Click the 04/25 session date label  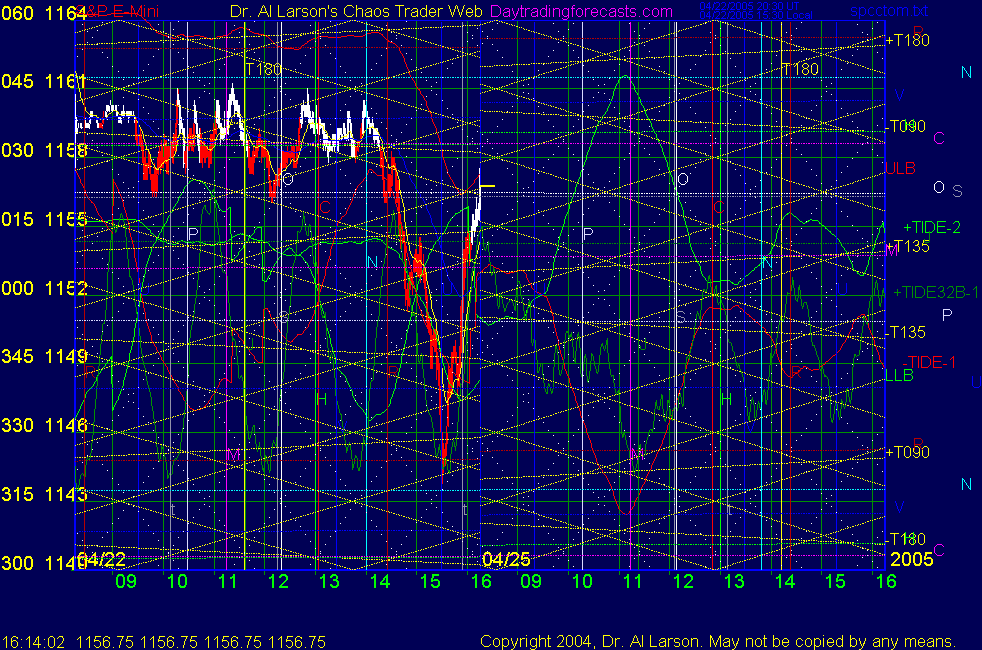(x=506, y=559)
